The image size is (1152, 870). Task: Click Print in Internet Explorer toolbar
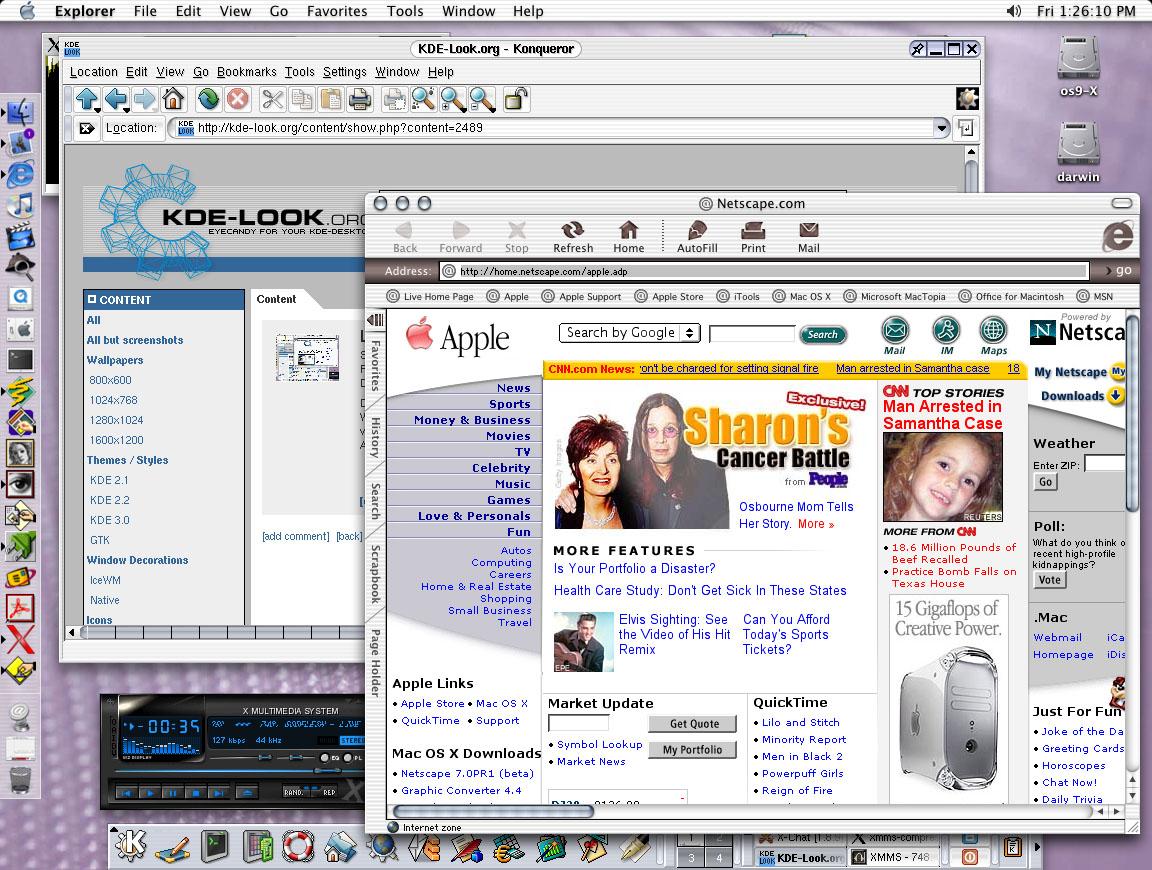point(753,237)
